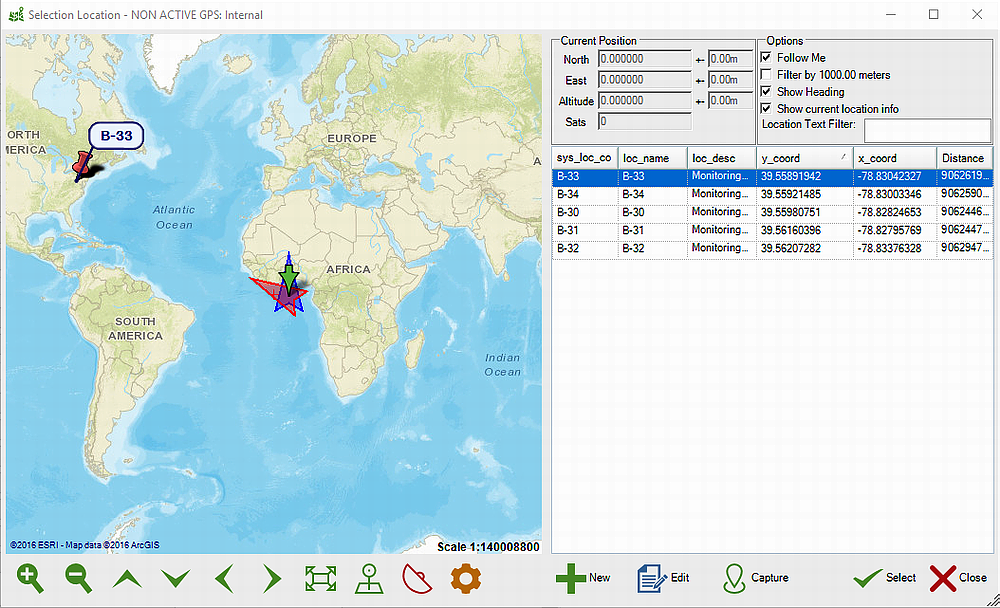Image resolution: width=1000 pixels, height=608 pixels.
Task: Confirm with the Select button
Action: click(884, 577)
